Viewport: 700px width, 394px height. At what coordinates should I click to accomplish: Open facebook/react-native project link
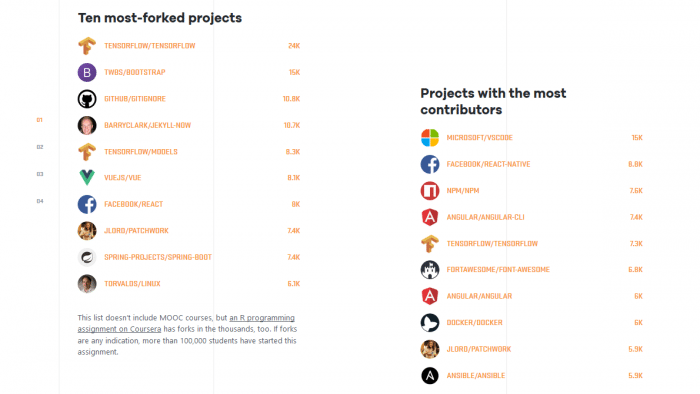tap(488, 164)
